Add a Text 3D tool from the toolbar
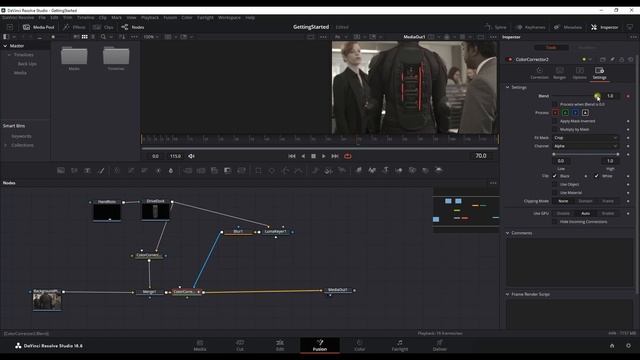This screenshot has width=640, height=360. point(385,171)
